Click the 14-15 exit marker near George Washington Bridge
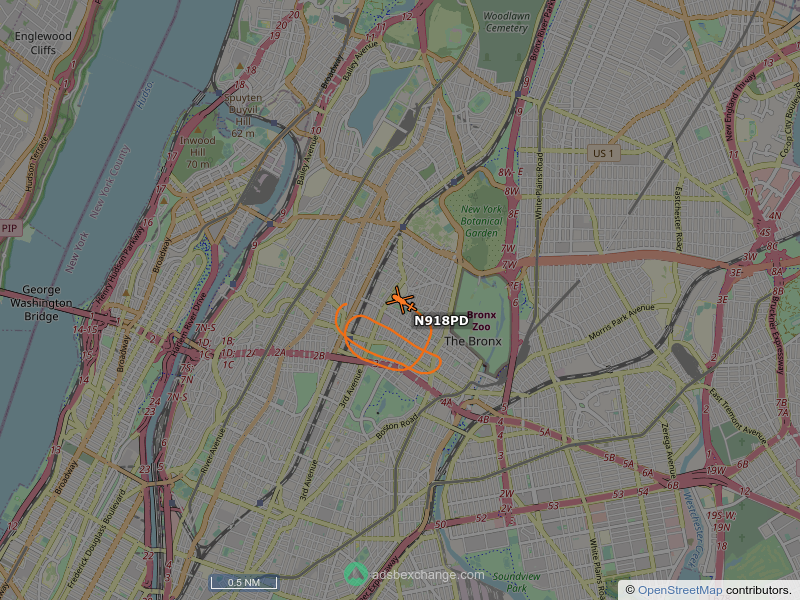The image size is (800, 600). tap(86, 329)
